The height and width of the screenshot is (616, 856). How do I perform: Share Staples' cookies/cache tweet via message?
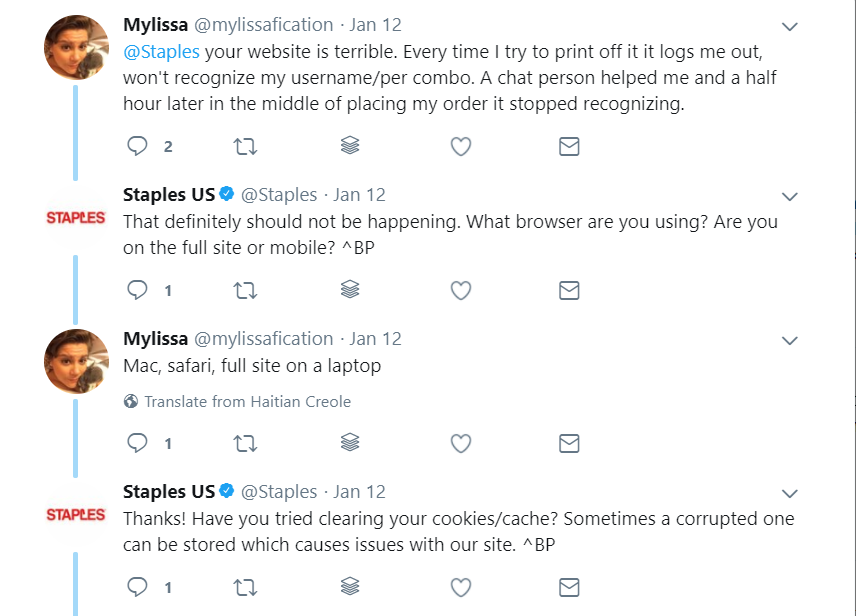click(569, 587)
